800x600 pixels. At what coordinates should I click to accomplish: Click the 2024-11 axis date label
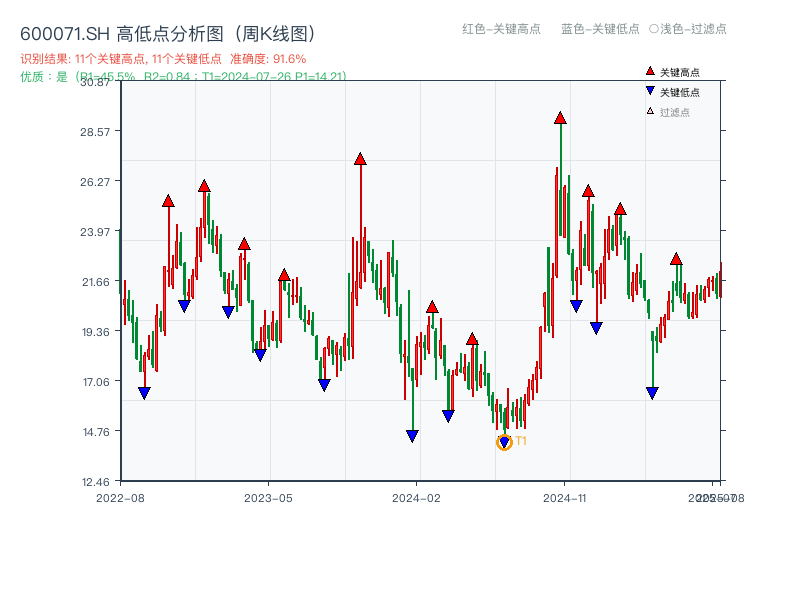564,497
